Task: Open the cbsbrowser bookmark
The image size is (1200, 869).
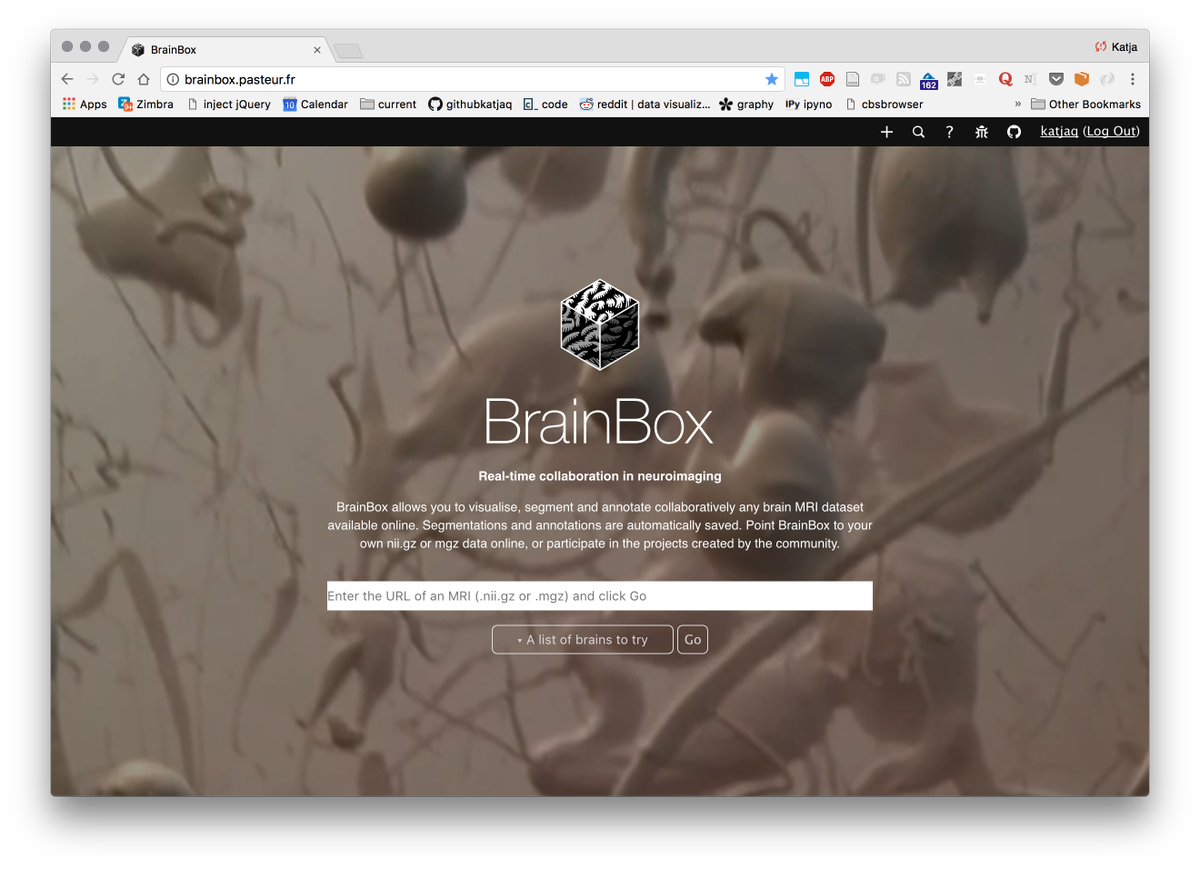Action: point(884,104)
